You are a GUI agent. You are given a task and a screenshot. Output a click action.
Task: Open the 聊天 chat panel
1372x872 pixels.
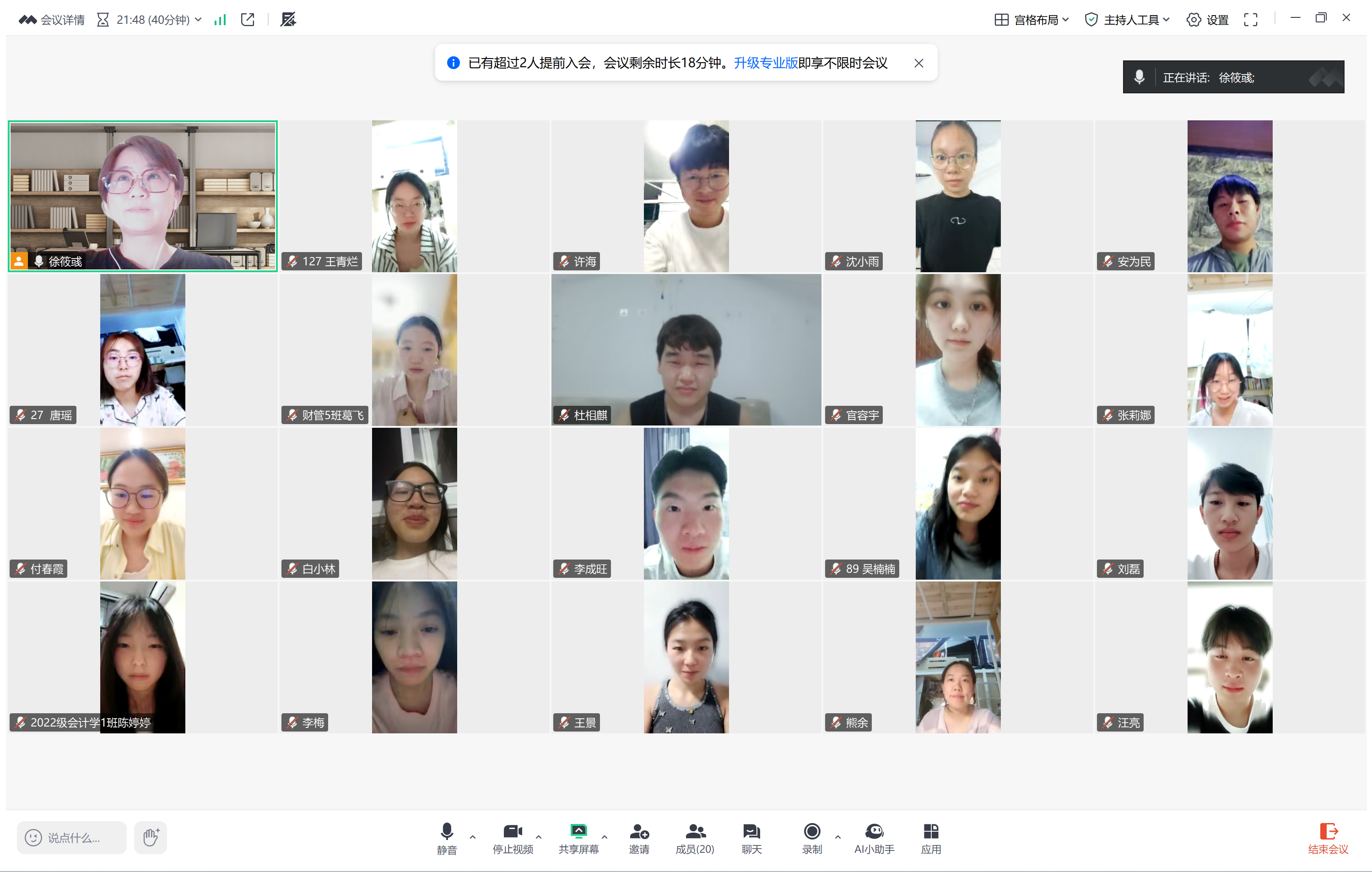(x=751, y=837)
